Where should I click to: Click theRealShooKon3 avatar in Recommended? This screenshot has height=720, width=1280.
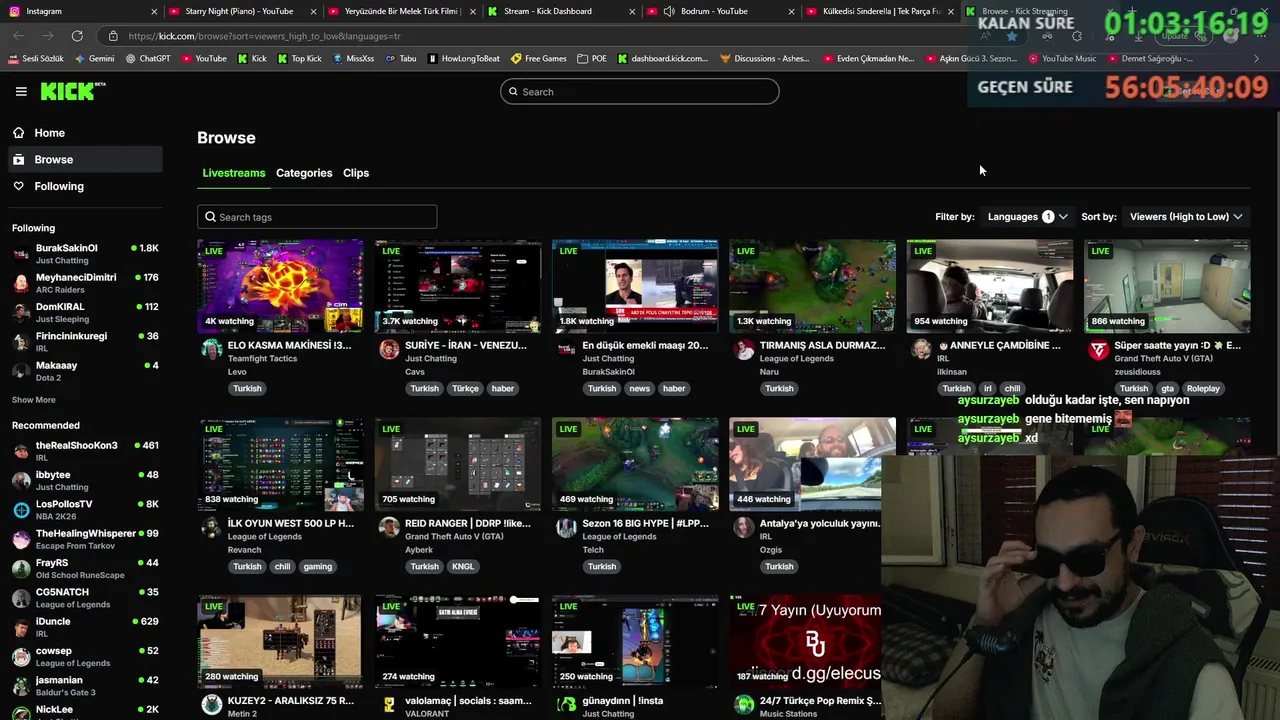pyautogui.click(x=21, y=451)
